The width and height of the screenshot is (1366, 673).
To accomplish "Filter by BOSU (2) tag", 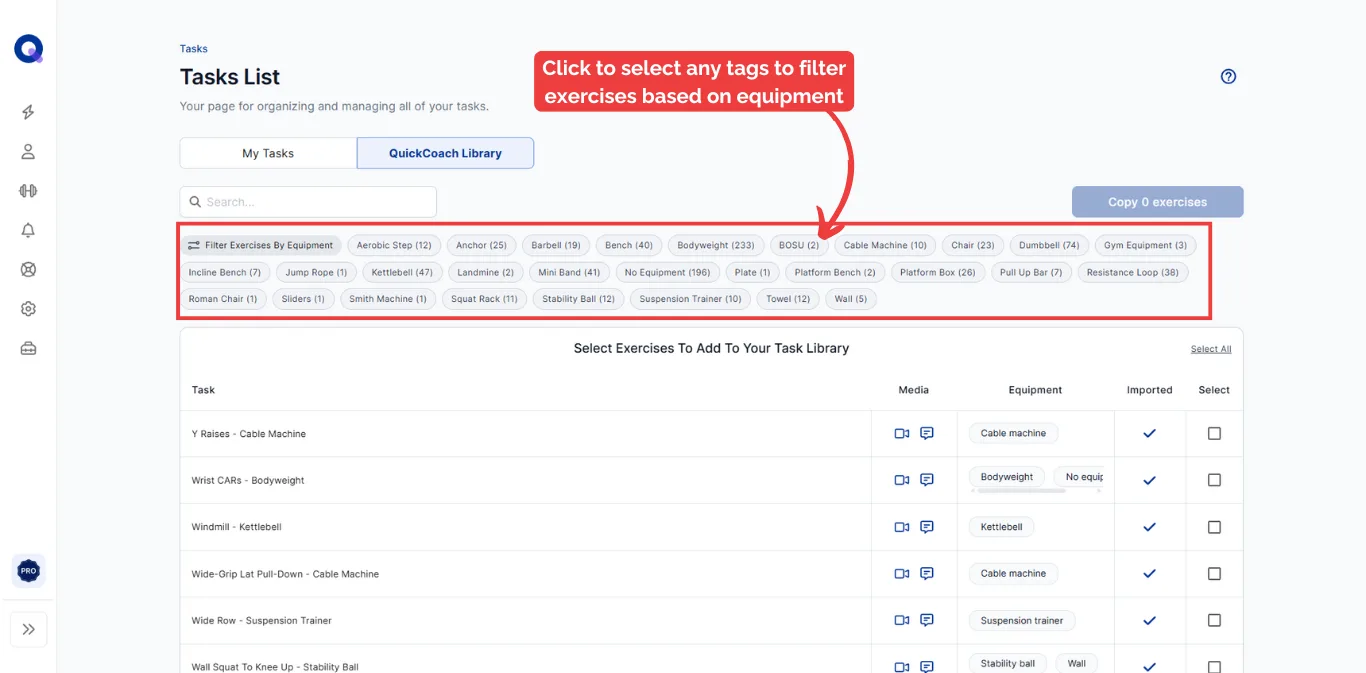I will (x=799, y=245).
